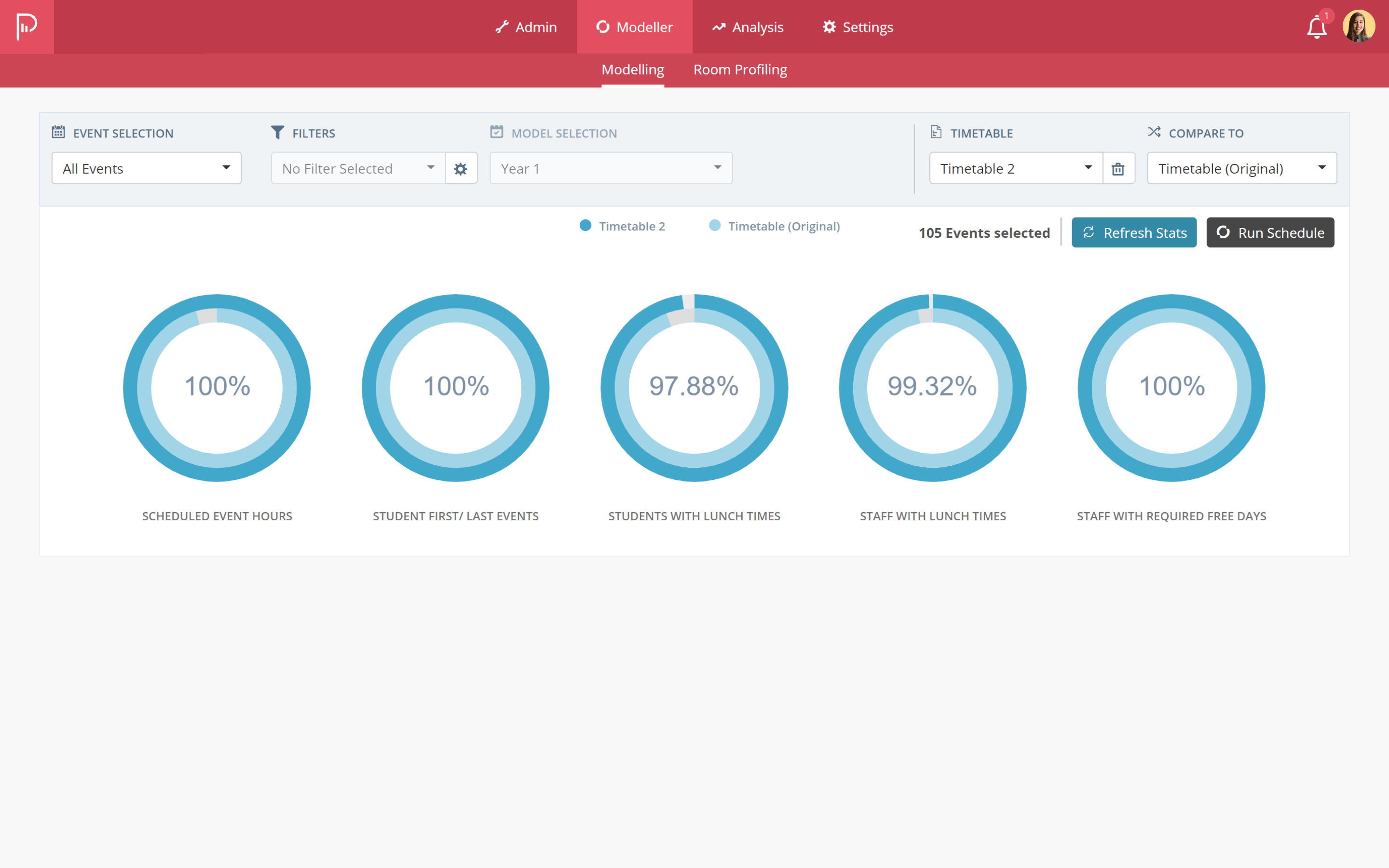Switch to the Room Profiling tab
The width and height of the screenshot is (1389, 868).
[740, 70]
